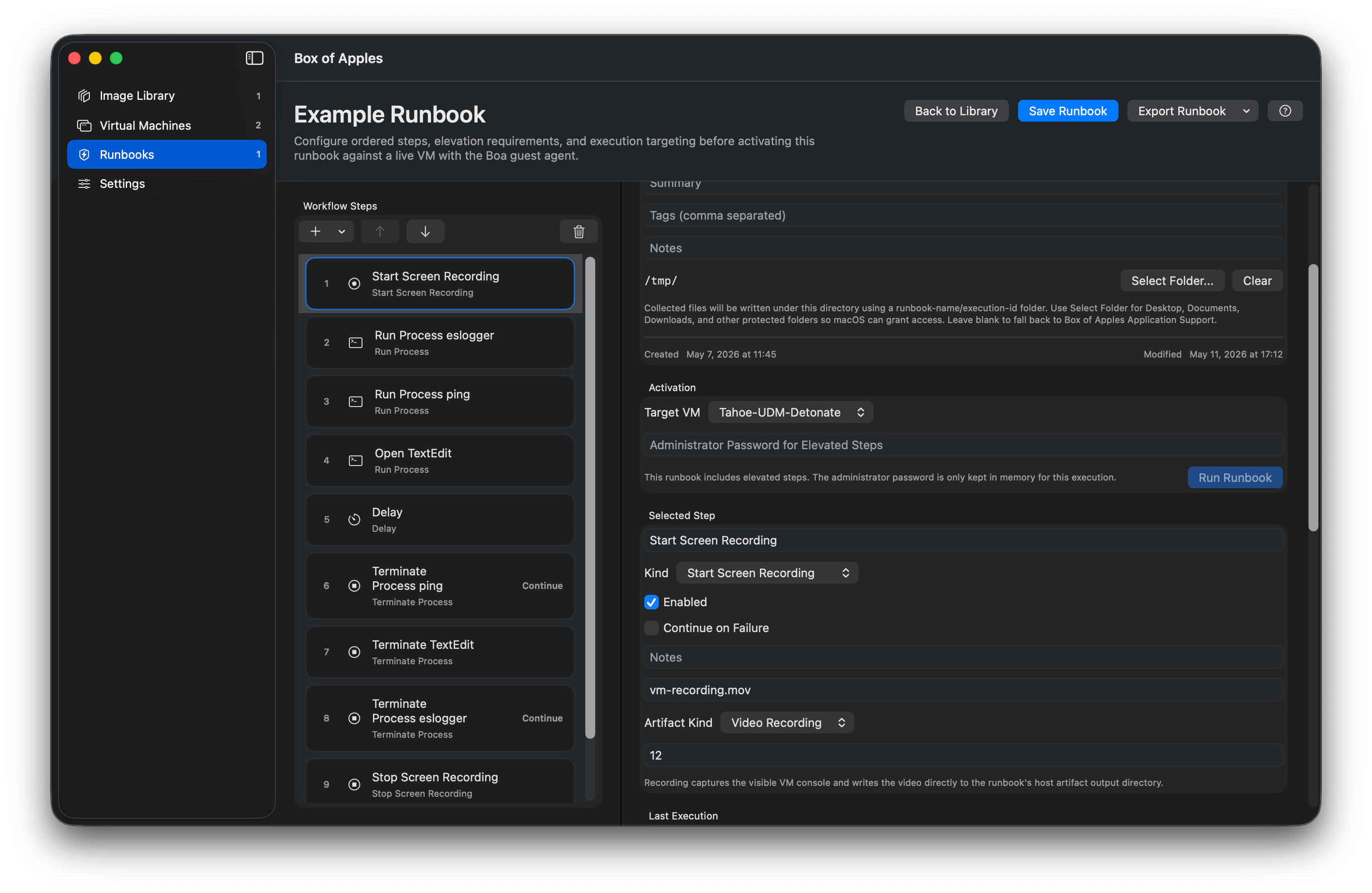Click Administrator Password for Elevated Steps field

click(x=963, y=445)
